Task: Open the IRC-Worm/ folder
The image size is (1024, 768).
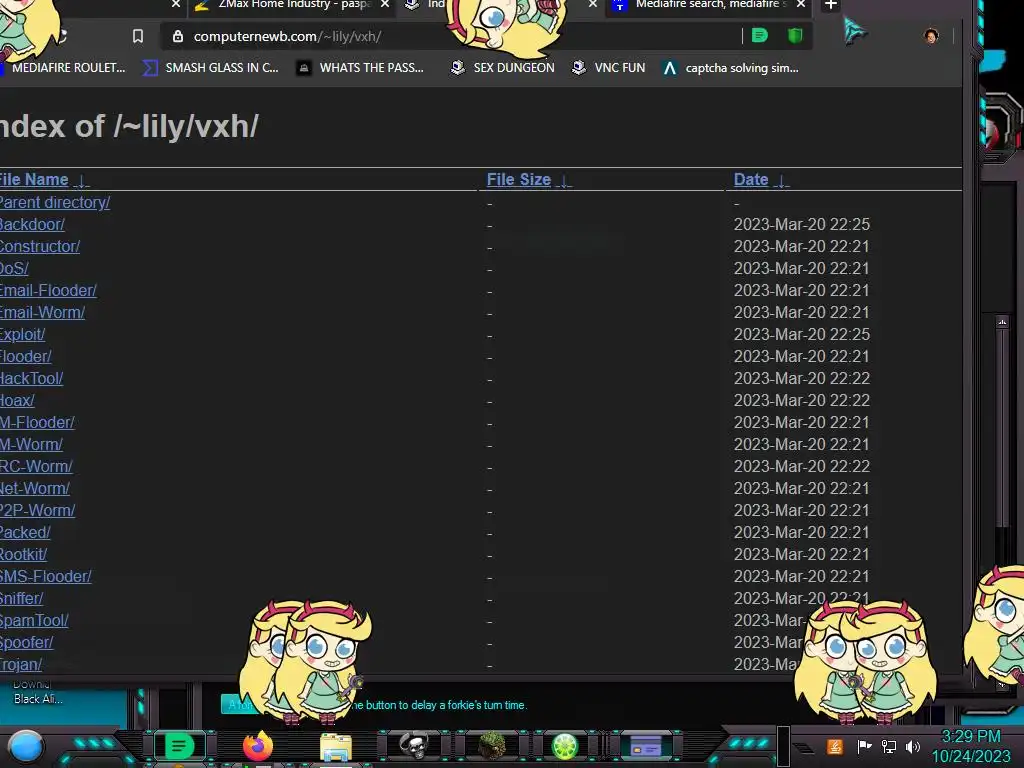Action: 36,466
